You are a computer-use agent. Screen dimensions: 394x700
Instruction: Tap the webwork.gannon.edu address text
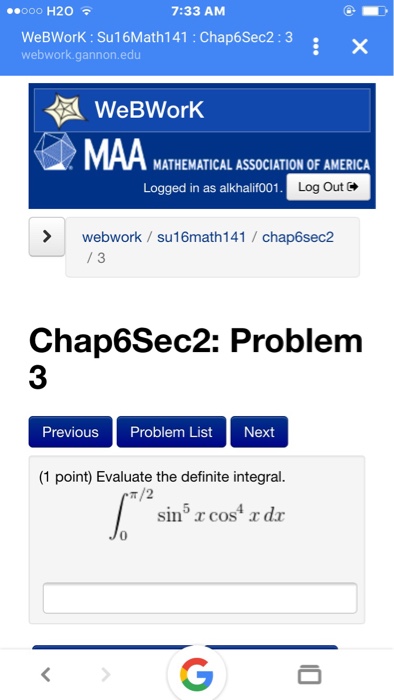click(x=81, y=55)
